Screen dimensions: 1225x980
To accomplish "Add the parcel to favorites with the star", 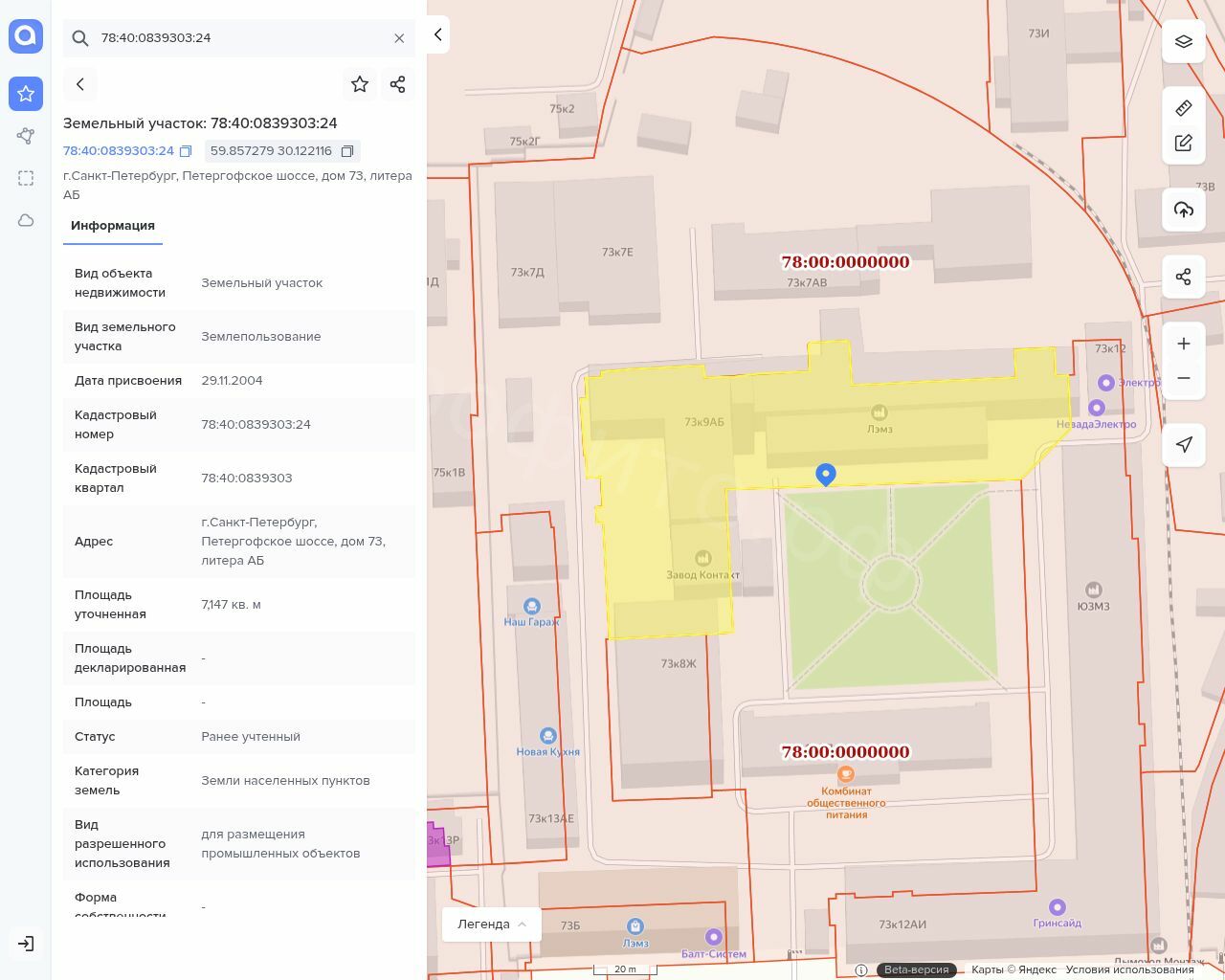I will [x=360, y=84].
